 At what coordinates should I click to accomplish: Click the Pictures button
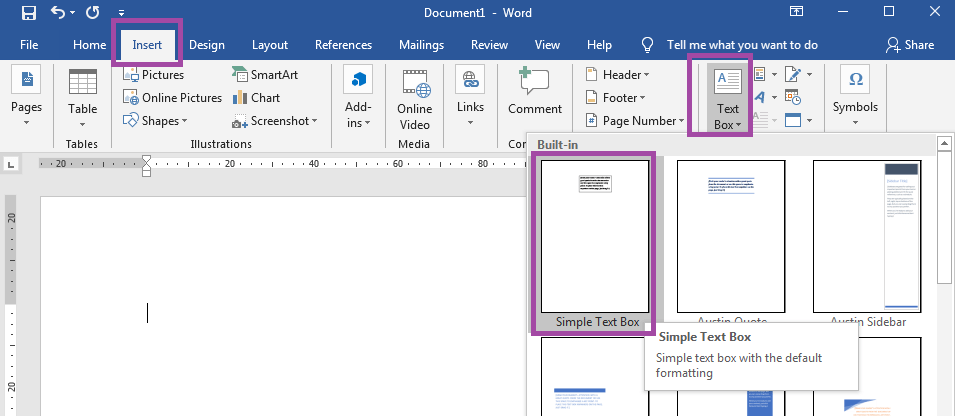pos(153,75)
